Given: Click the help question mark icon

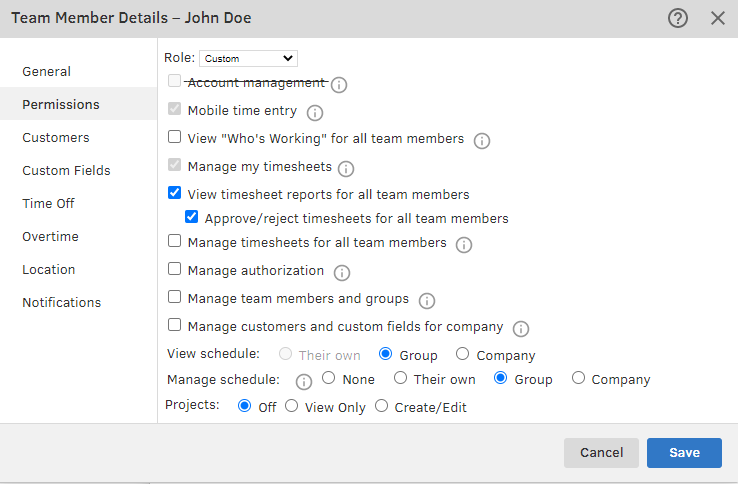Looking at the screenshot, I should (678, 18).
